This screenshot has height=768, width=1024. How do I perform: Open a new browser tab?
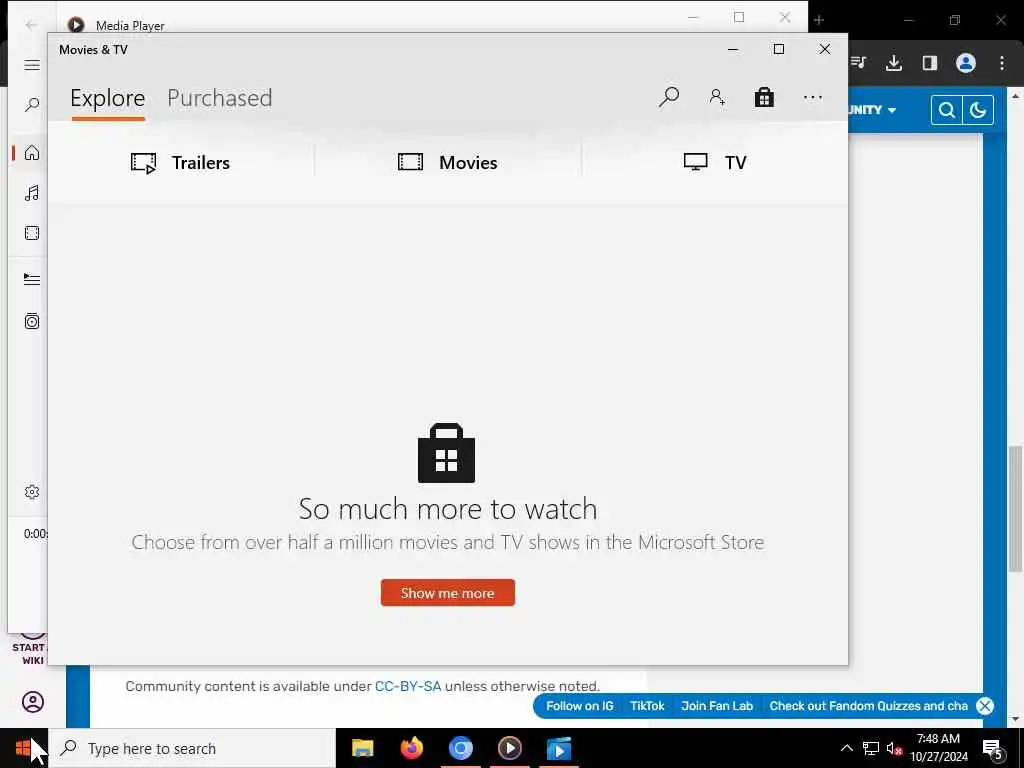tap(819, 20)
